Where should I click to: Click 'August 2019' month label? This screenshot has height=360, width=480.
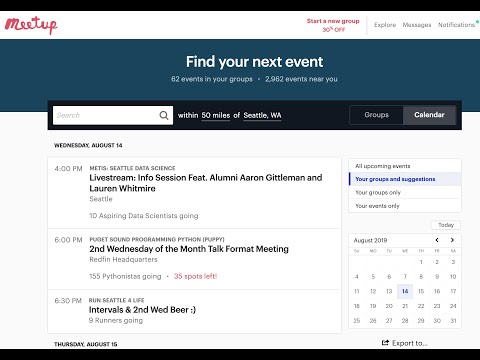370,240
